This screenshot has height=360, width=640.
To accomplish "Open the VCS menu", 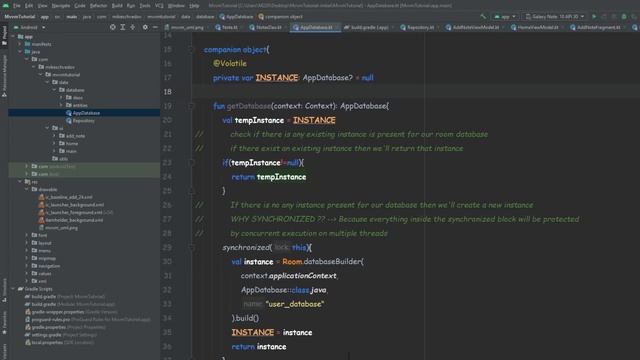I will (159, 6).
